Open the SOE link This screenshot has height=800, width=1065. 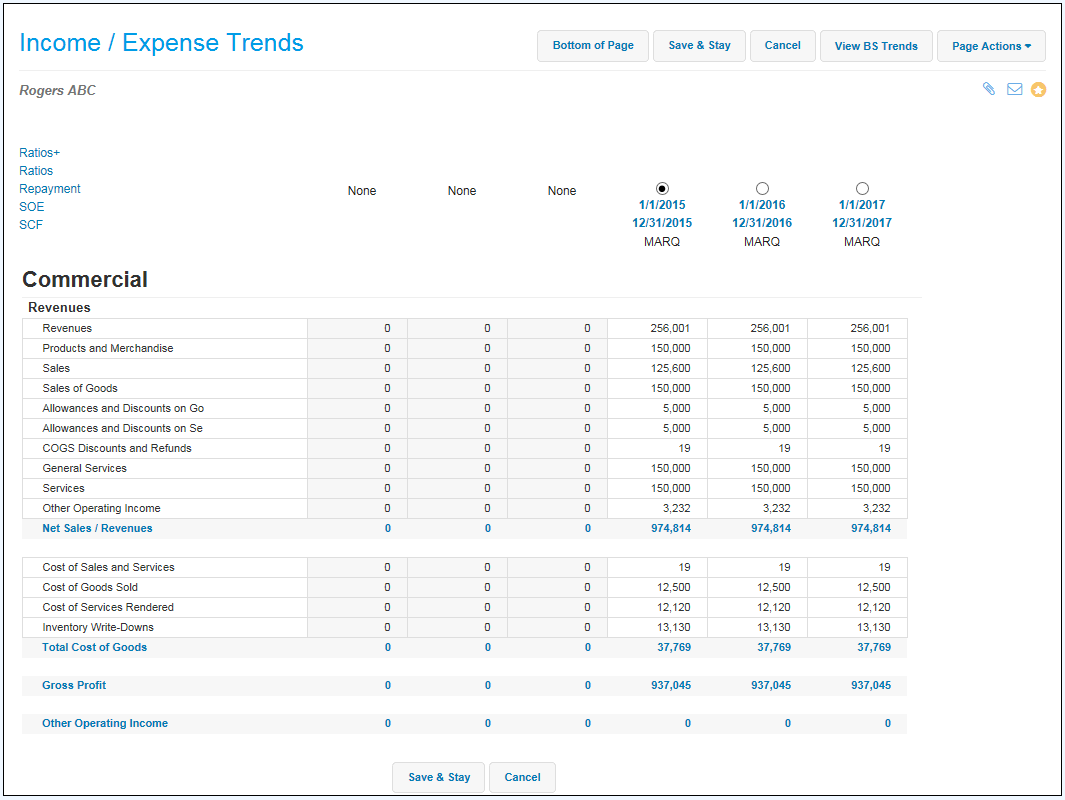[31, 206]
